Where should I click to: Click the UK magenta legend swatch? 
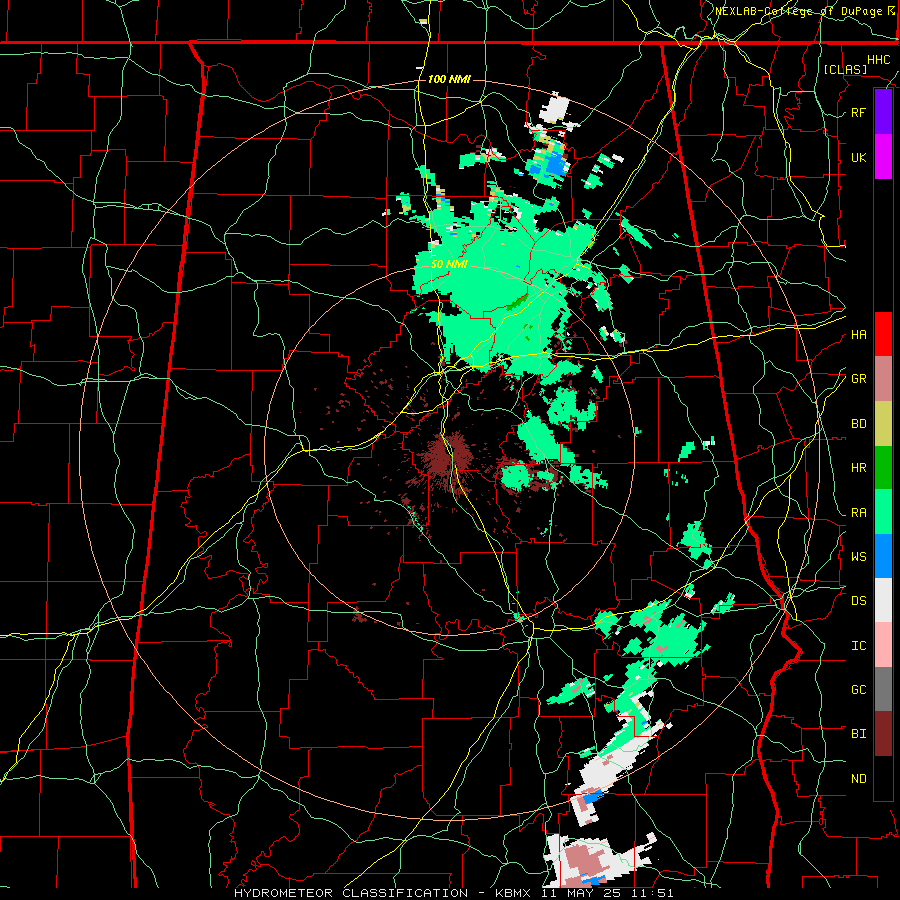pos(883,157)
